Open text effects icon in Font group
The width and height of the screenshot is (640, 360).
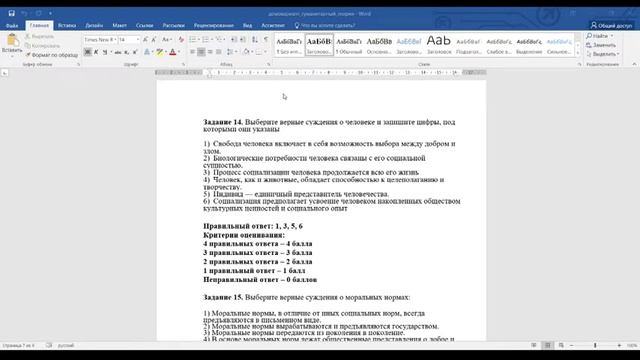[147, 52]
